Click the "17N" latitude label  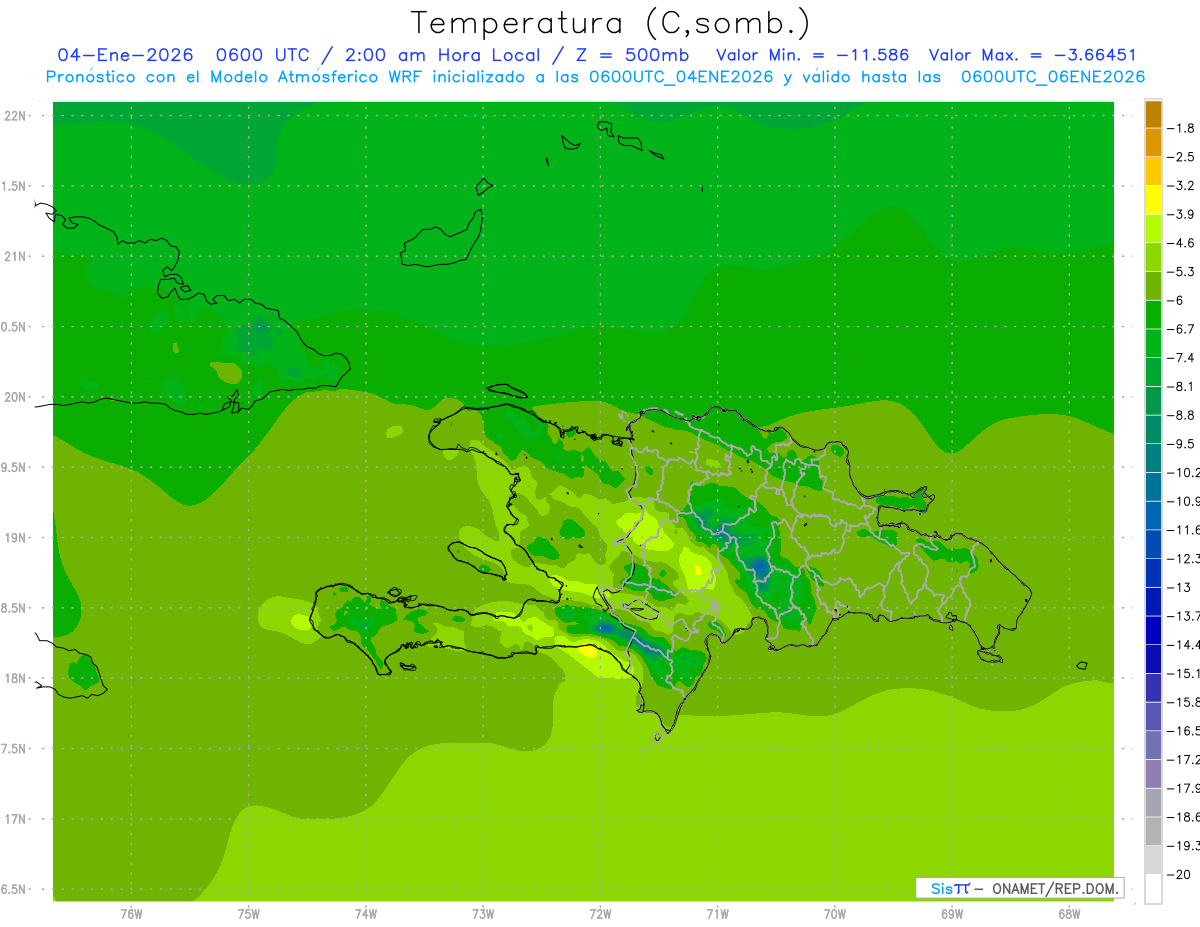click(x=14, y=819)
